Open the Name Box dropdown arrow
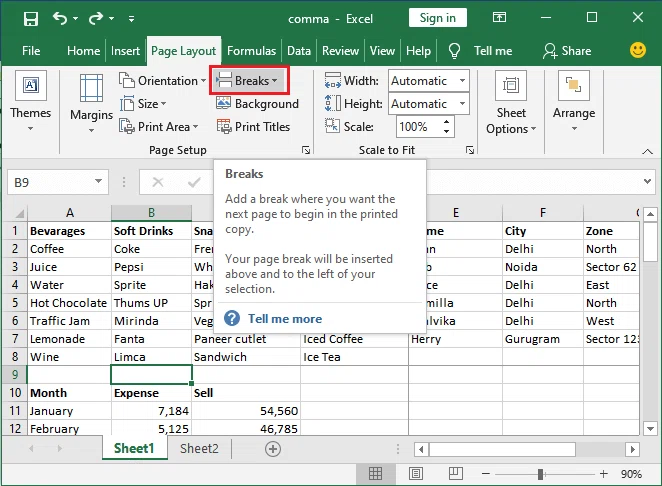Screen dimensions: 662x486 (98, 182)
